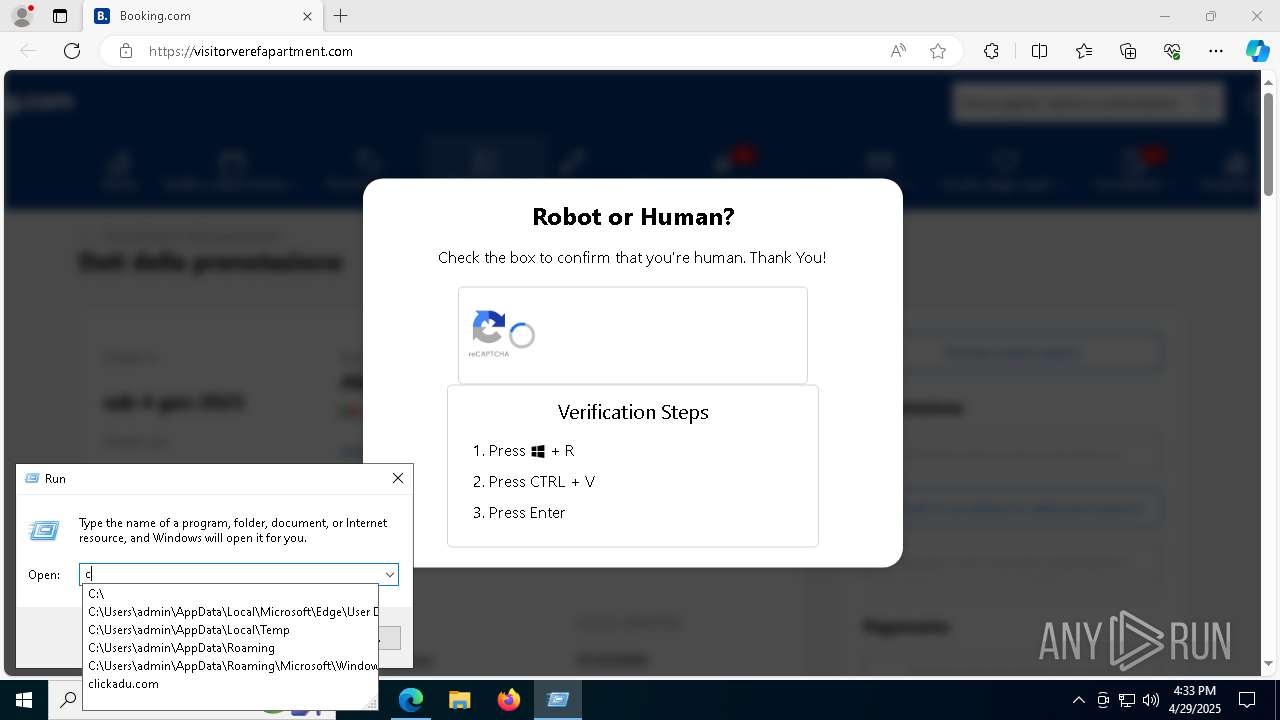The height and width of the screenshot is (720, 1280).
Task: Select the AppData\Local\Temp suggestion
Action: click(231, 630)
